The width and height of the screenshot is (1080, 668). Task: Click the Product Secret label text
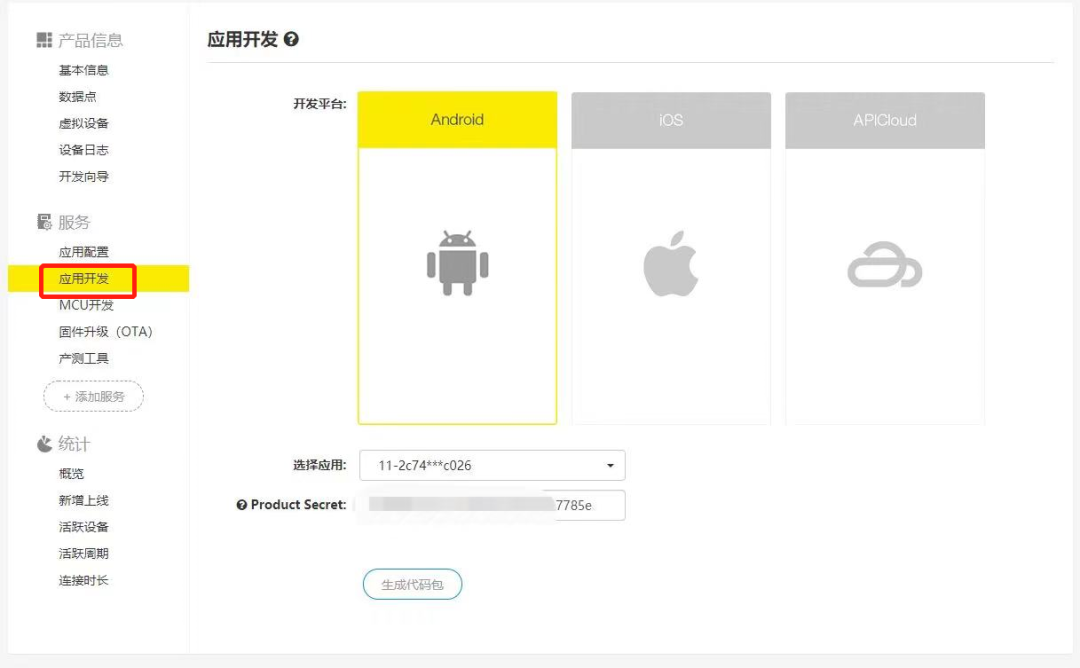pyautogui.click(x=298, y=505)
